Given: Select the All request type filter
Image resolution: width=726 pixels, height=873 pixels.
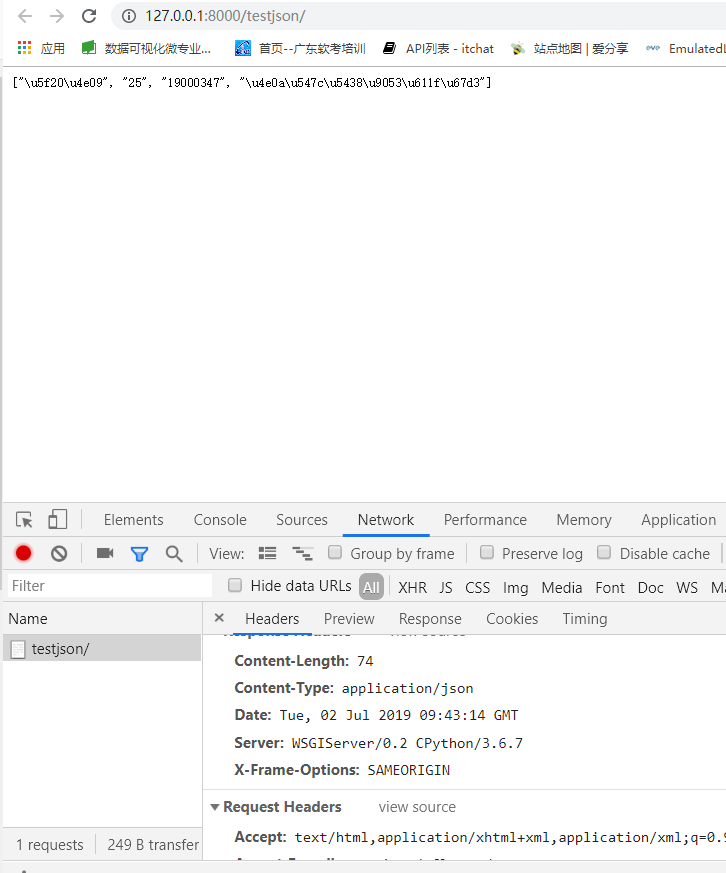Looking at the screenshot, I should (371, 587).
